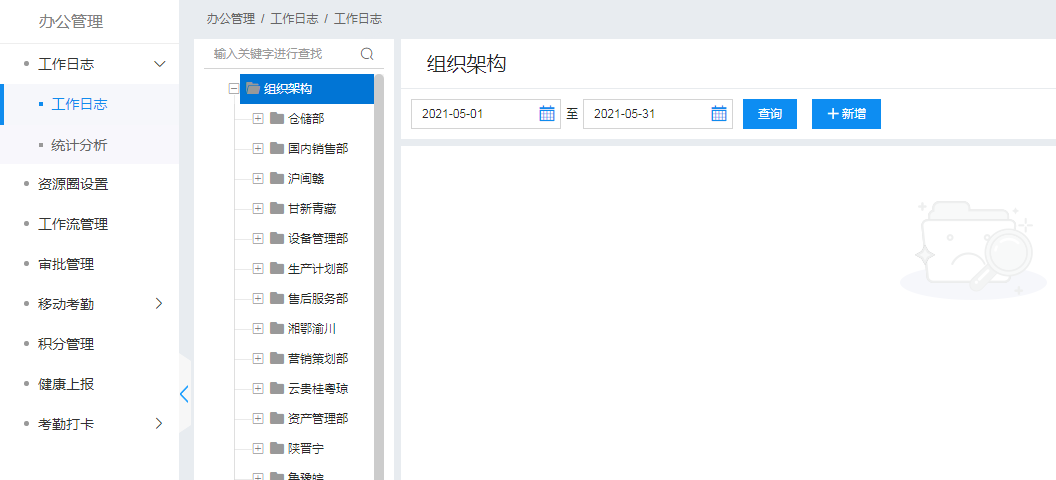Click the search magnifier icon in tree panel
The image size is (1056, 480).
click(367, 54)
